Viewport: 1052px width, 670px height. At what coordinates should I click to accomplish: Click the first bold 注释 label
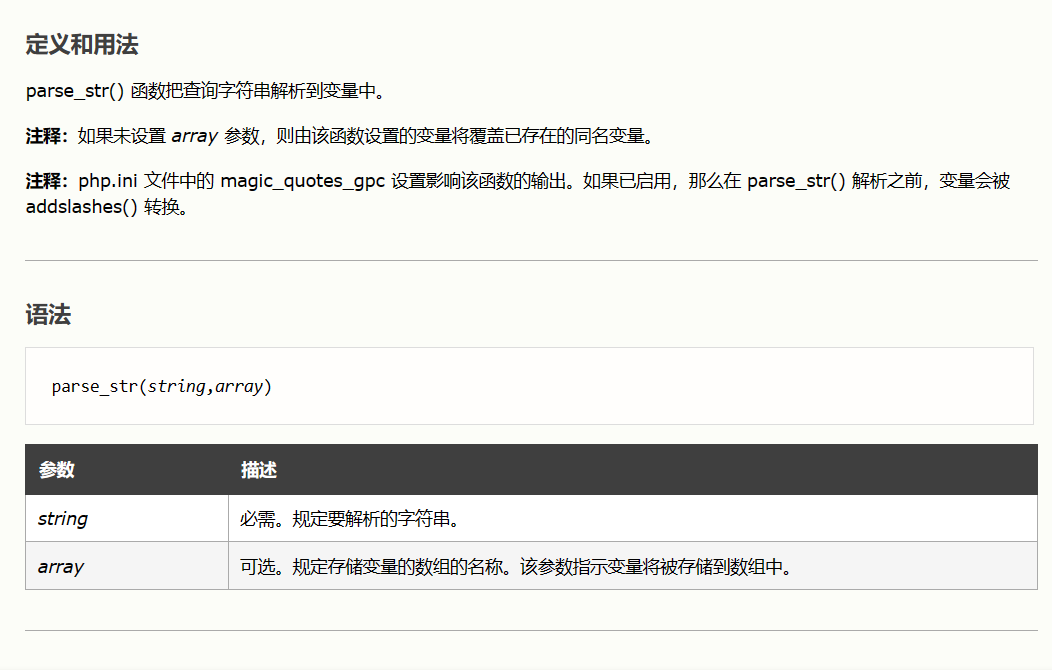(45, 136)
